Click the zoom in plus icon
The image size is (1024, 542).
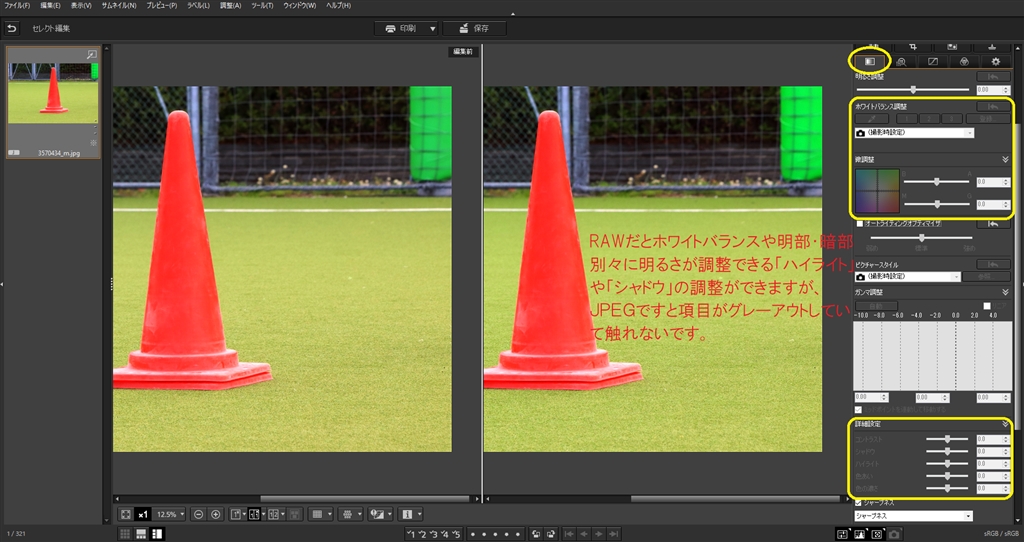click(215, 514)
